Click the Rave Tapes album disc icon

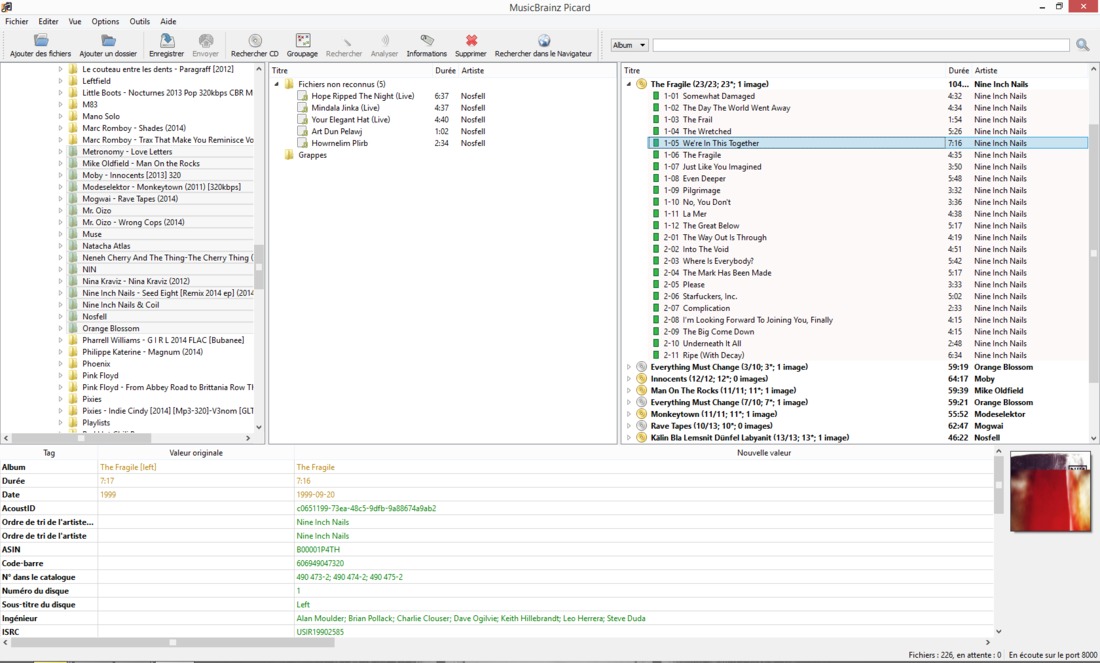coord(641,426)
